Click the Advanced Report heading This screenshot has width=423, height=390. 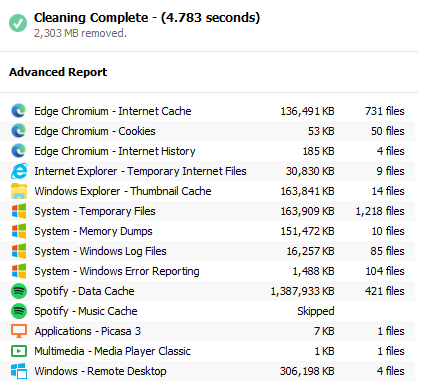58,72
